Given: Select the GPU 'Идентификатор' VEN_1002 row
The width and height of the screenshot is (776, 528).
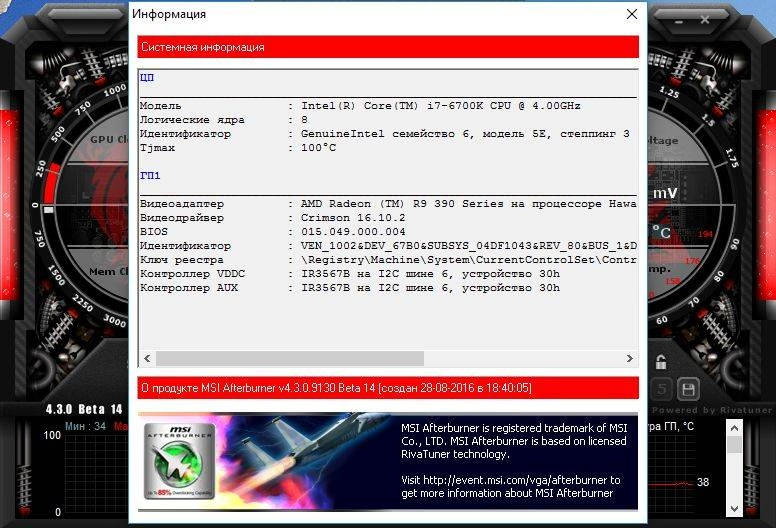Looking at the screenshot, I should tap(388, 245).
